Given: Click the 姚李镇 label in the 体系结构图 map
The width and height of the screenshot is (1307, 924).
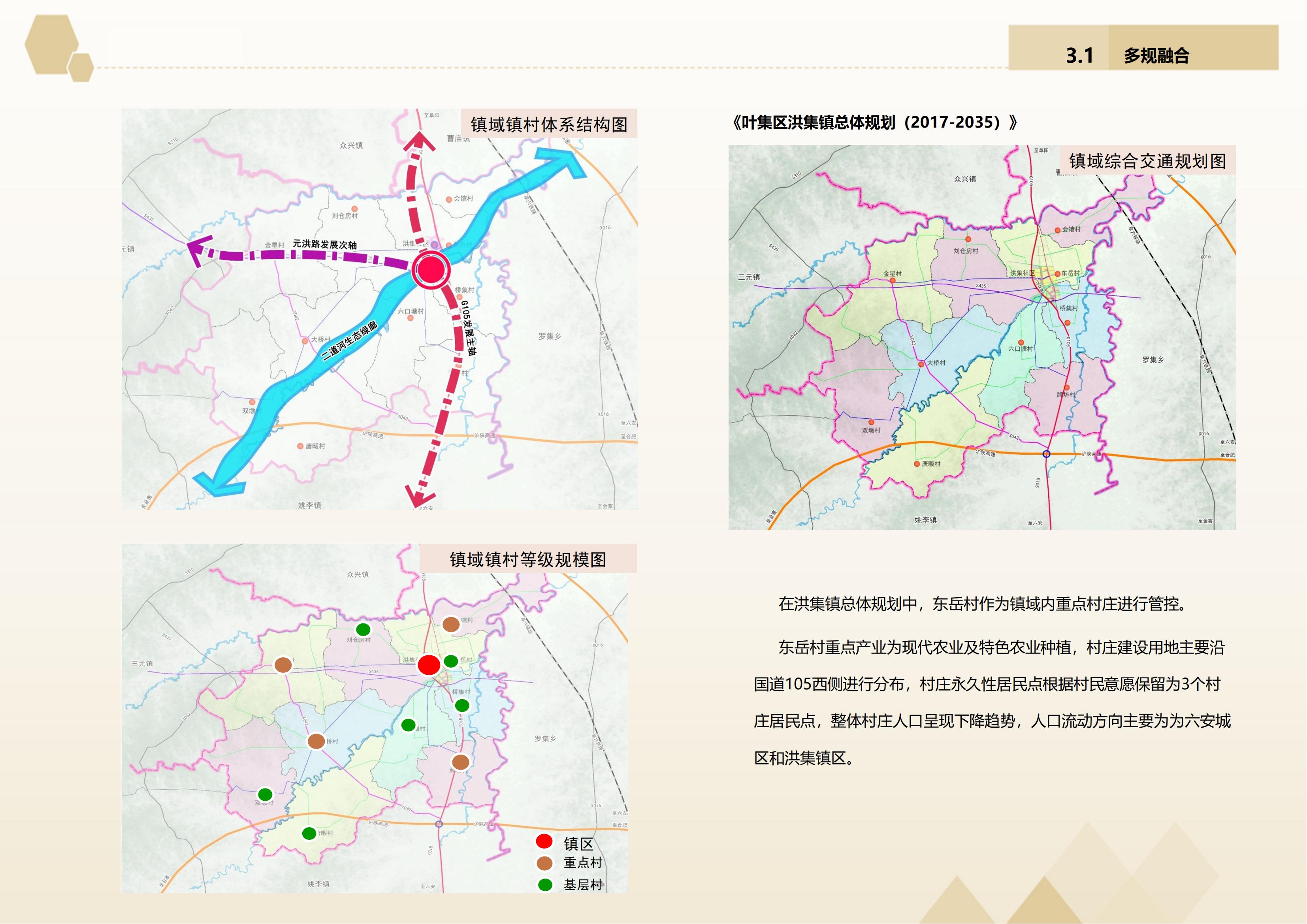Looking at the screenshot, I should 310,505.
